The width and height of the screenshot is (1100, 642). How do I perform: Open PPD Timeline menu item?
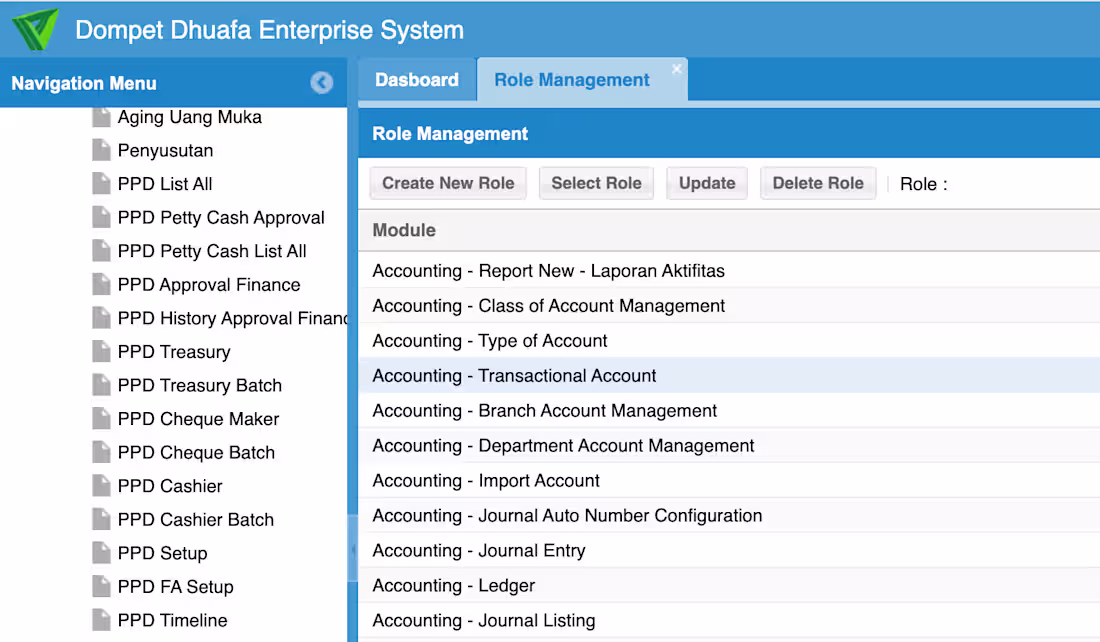point(173,620)
